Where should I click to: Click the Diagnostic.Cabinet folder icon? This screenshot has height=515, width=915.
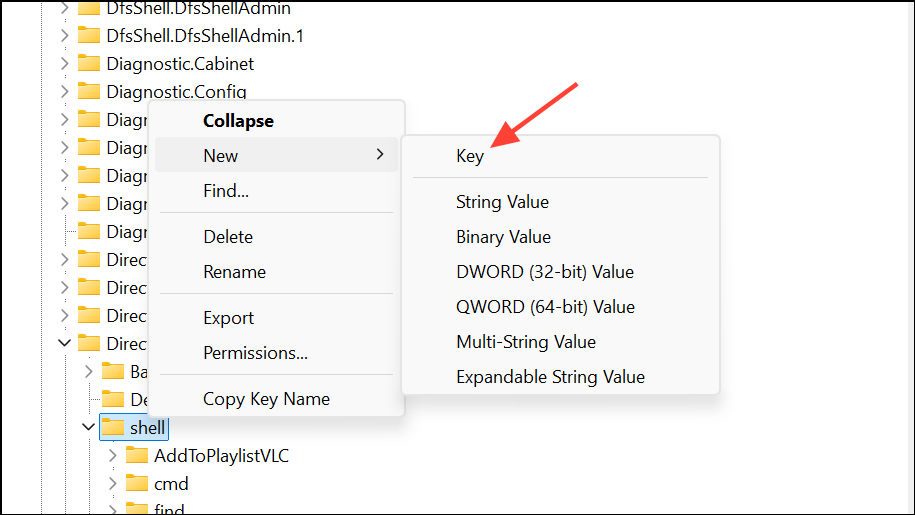click(89, 64)
